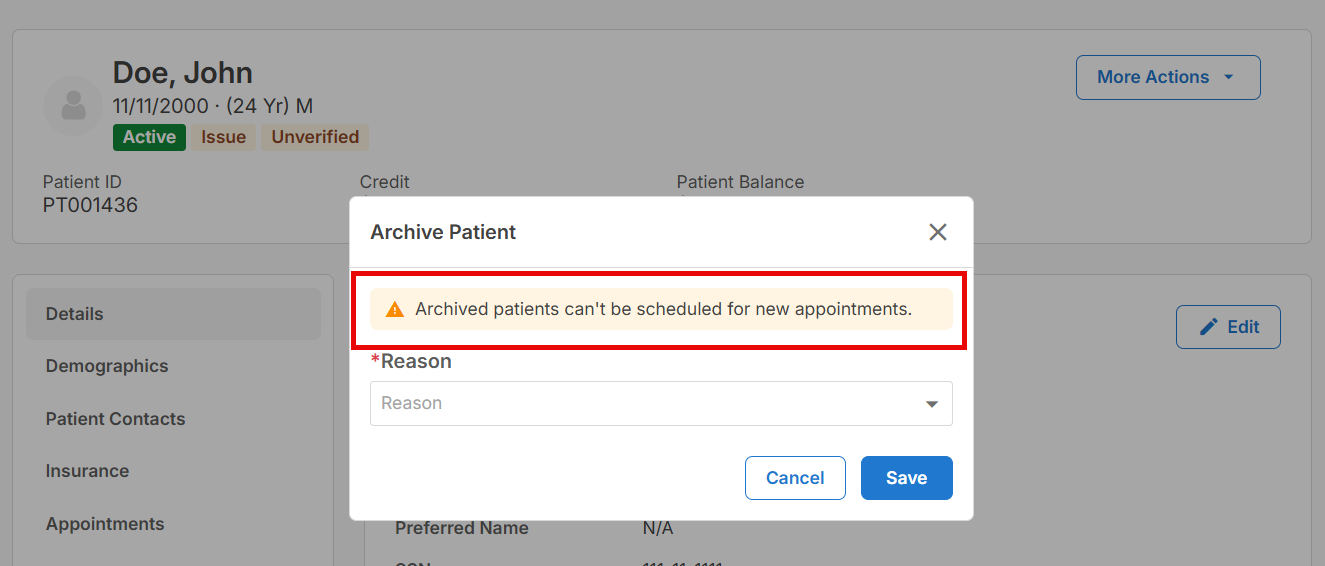Open the More Actions dropdown

pyautogui.click(x=1168, y=77)
